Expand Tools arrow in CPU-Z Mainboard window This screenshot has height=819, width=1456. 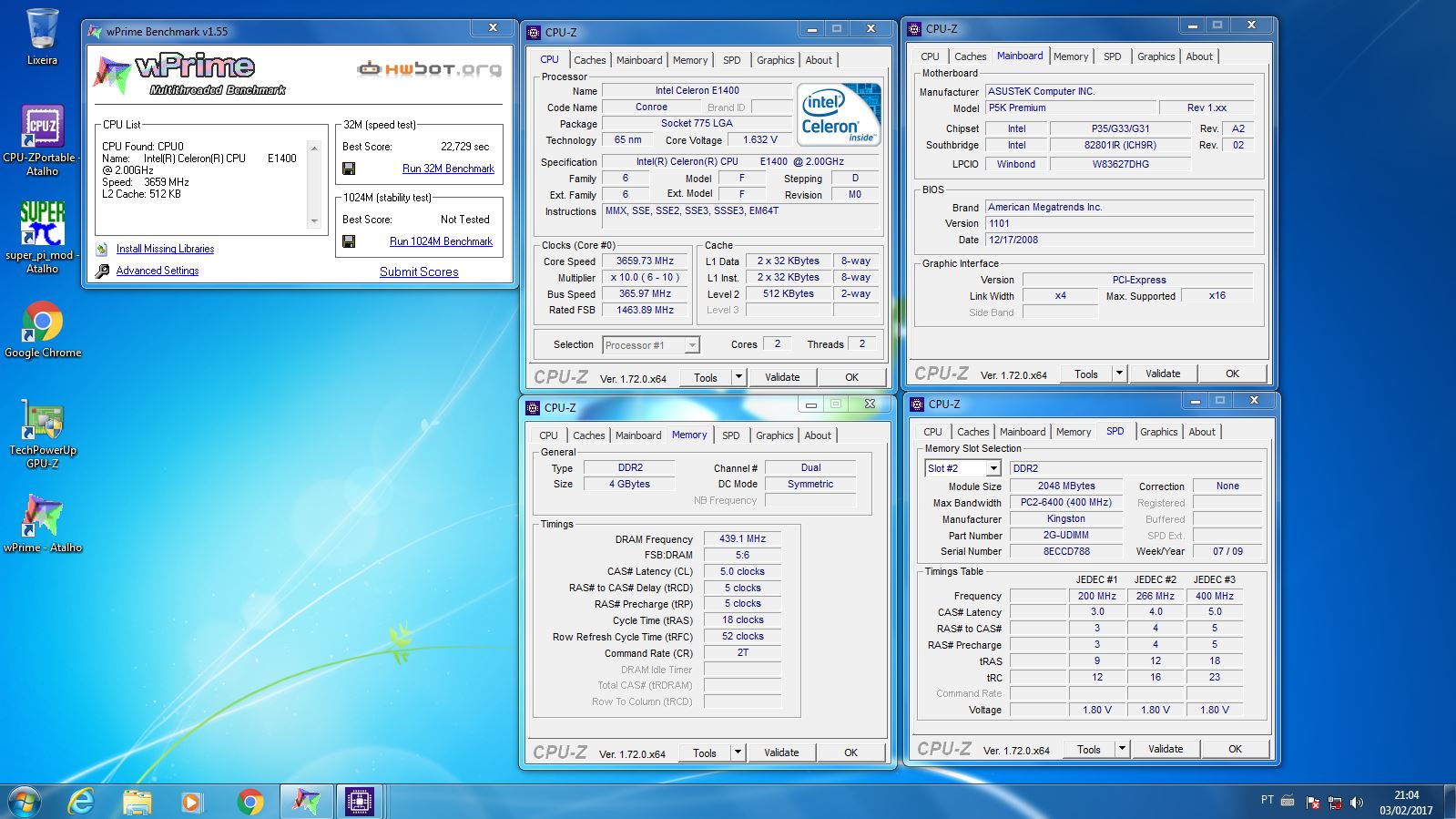tap(1119, 374)
